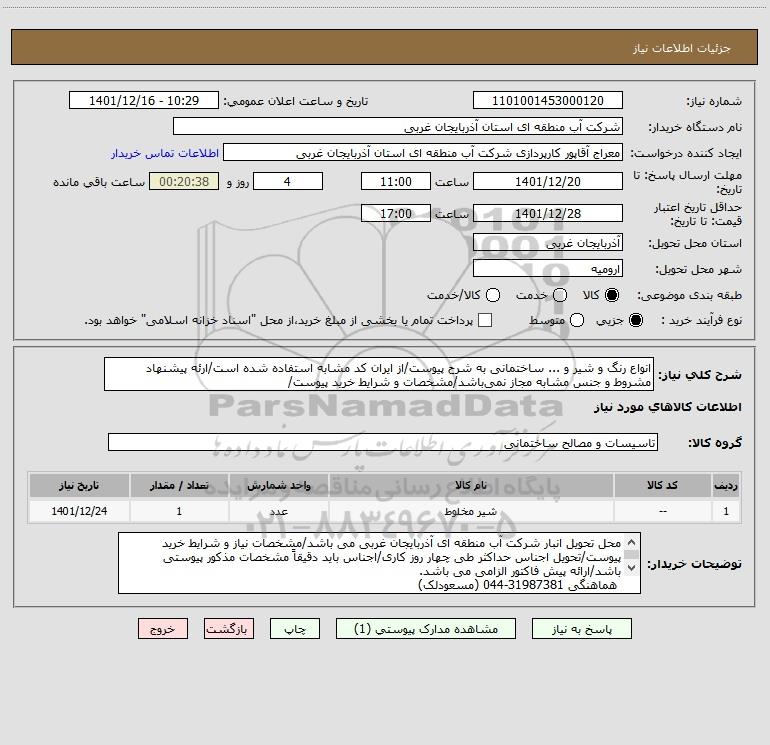This screenshot has width=770, height=745.
Task: Toggle the اسناد خزانه اسلامی payment checkbox
Action: click(x=485, y=320)
